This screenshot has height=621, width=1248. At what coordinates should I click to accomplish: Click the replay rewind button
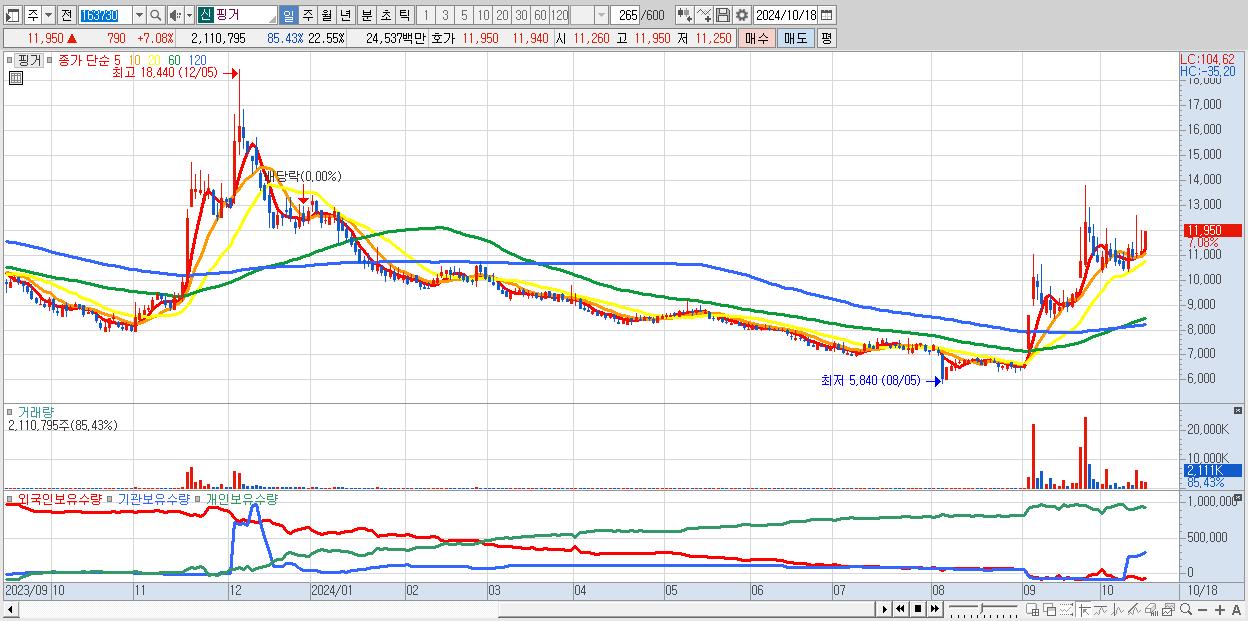point(900,609)
